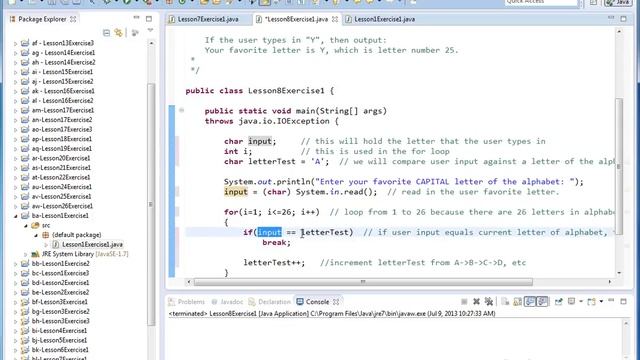Toggle Pin Console button
This screenshot has width=640, height=360.
(558, 302)
